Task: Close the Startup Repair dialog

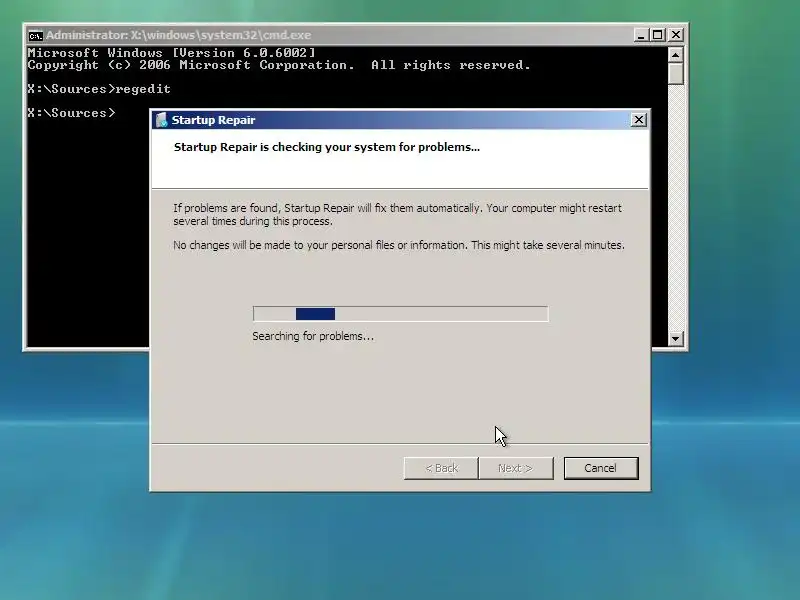Action: click(638, 120)
